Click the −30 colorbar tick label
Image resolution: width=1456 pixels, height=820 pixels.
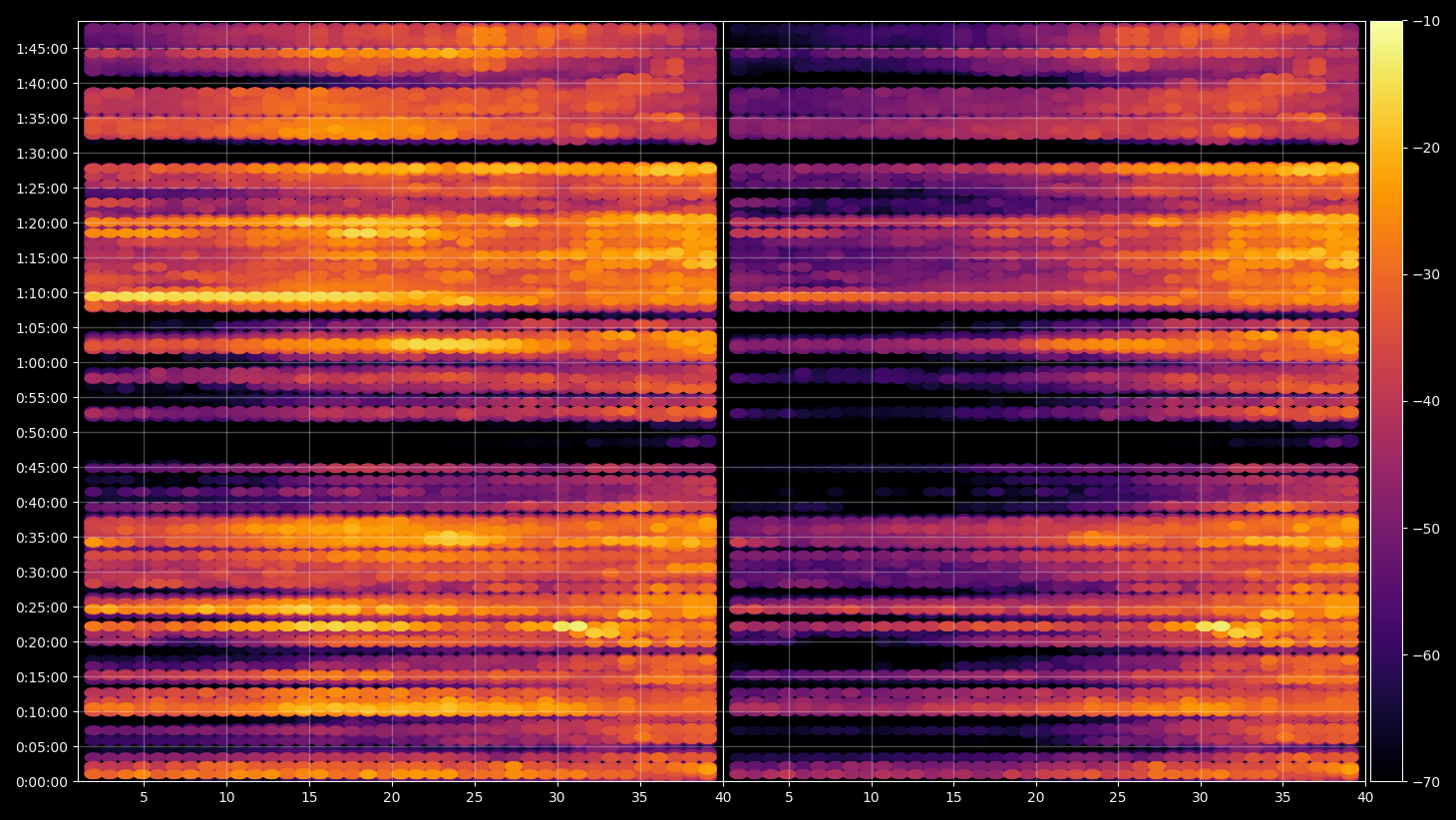[1426, 274]
